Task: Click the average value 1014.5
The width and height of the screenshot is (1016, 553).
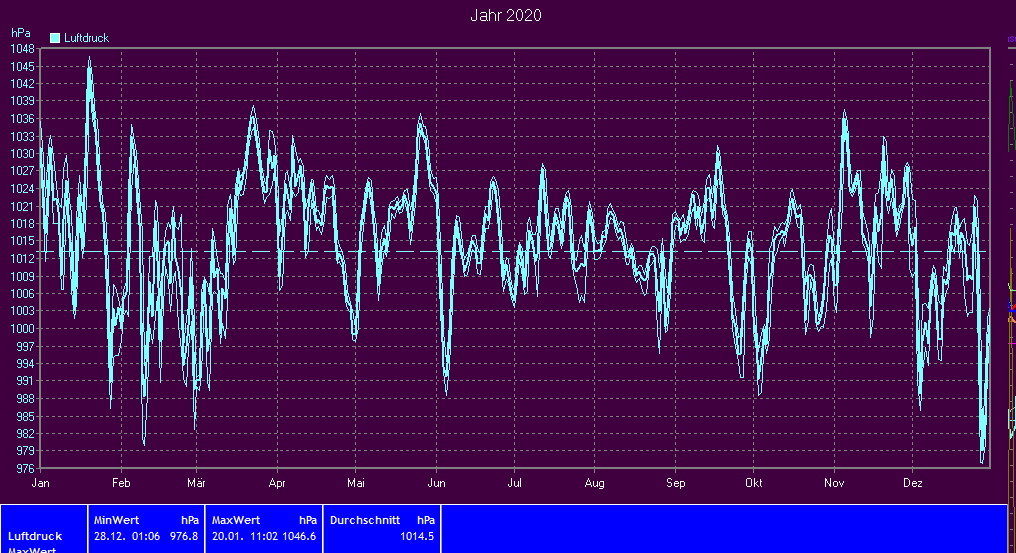Action: (x=418, y=536)
